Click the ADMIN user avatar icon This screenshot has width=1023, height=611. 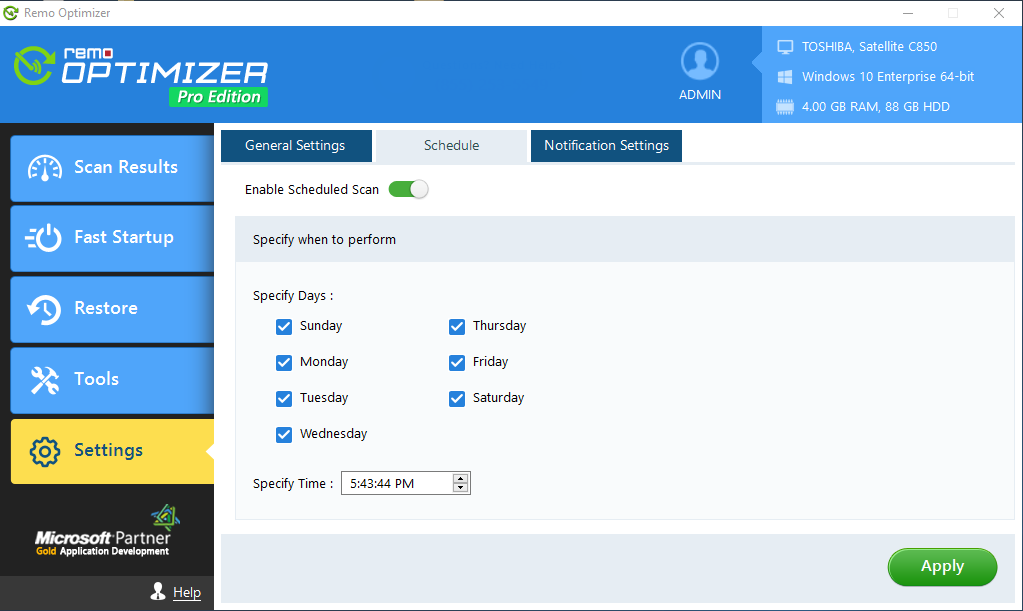point(700,62)
